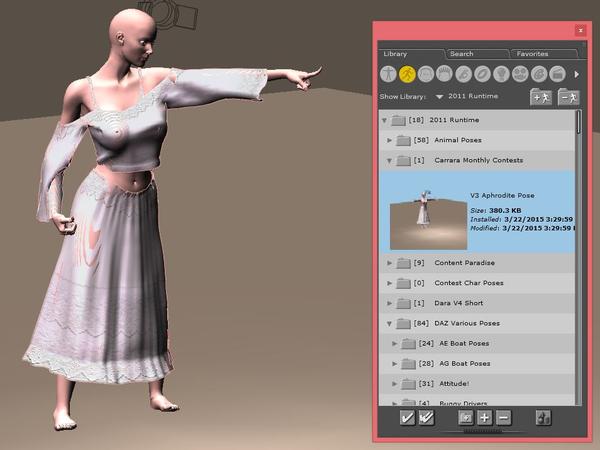Collapse the DAZ Various Poses arrow
The width and height of the screenshot is (600, 450).
(390, 324)
